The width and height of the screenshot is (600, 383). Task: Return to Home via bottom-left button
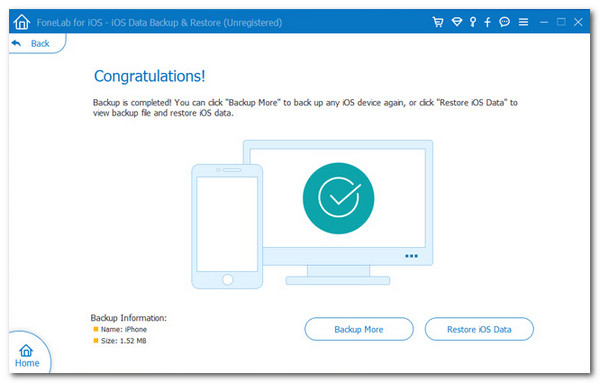(27, 356)
